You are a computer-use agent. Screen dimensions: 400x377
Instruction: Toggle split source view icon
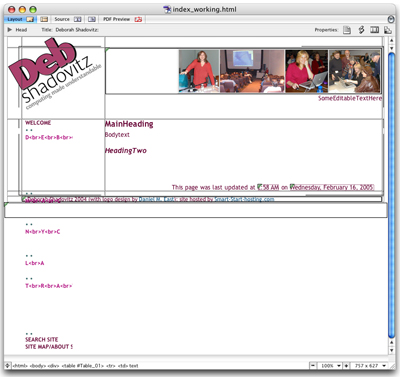pyautogui.click(x=374, y=30)
